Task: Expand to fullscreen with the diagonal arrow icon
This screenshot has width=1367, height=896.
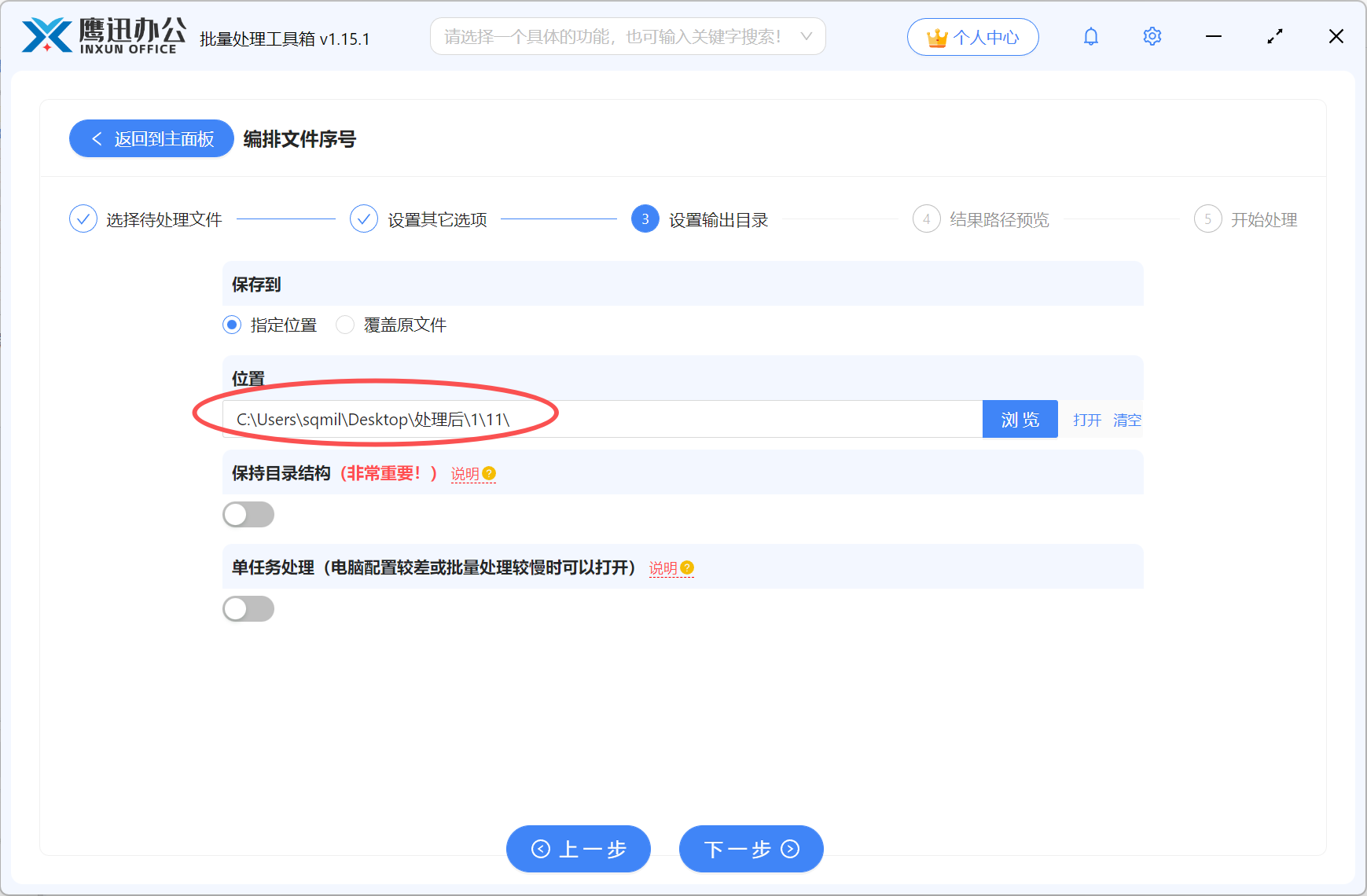Action: [1275, 36]
